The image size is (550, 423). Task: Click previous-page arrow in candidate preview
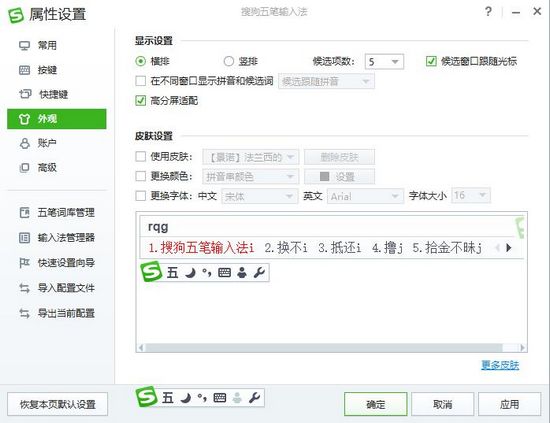pos(497,248)
